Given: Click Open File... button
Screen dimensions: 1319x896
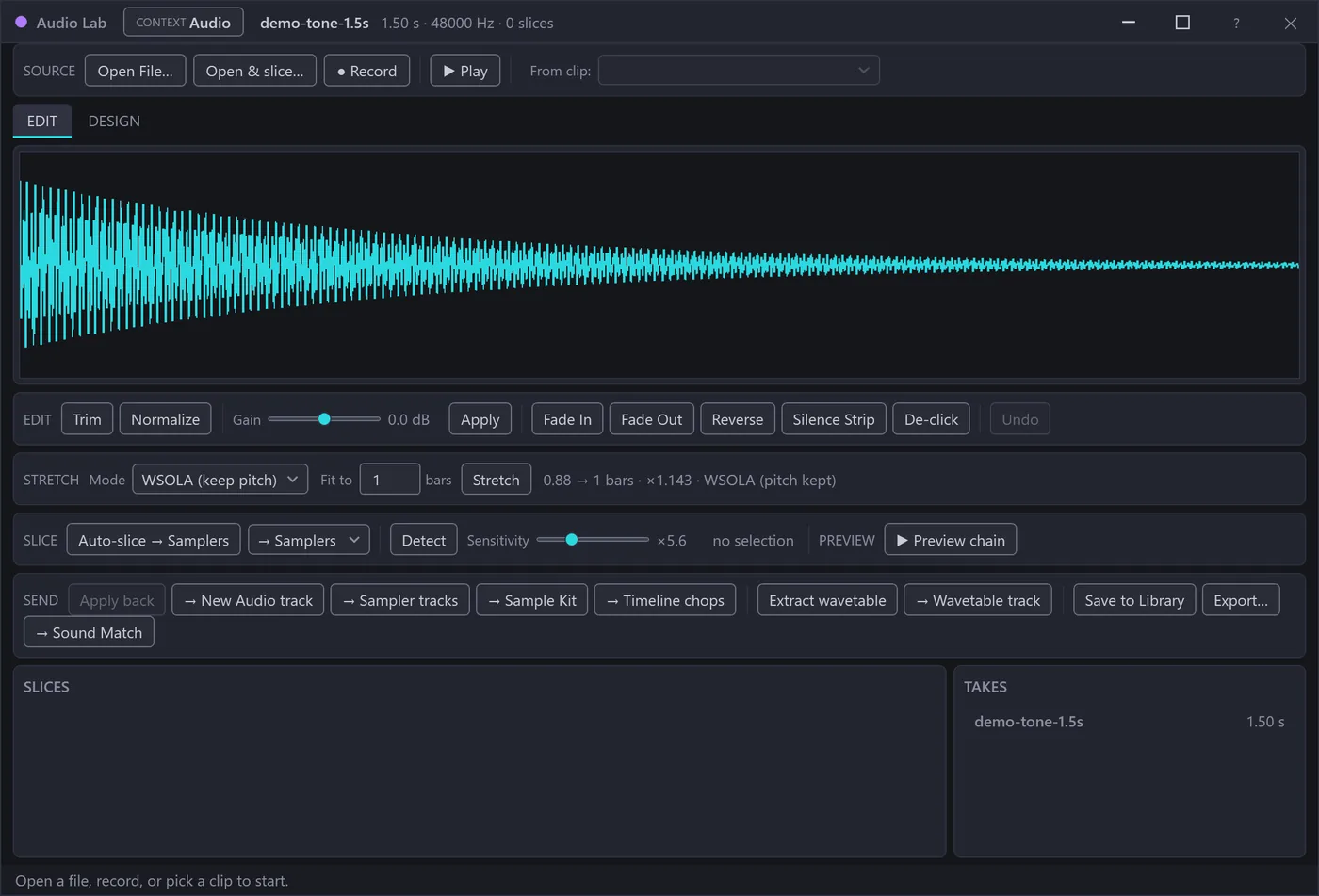Looking at the screenshot, I should pyautogui.click(x=135, y=71).
